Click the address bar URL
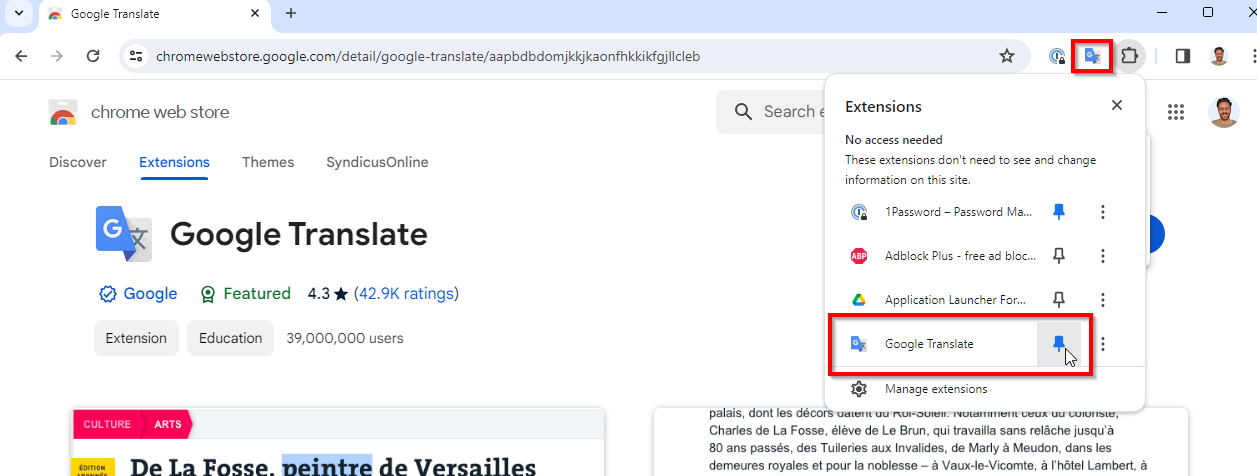The image size is (1257, 476). pos(428,56)
